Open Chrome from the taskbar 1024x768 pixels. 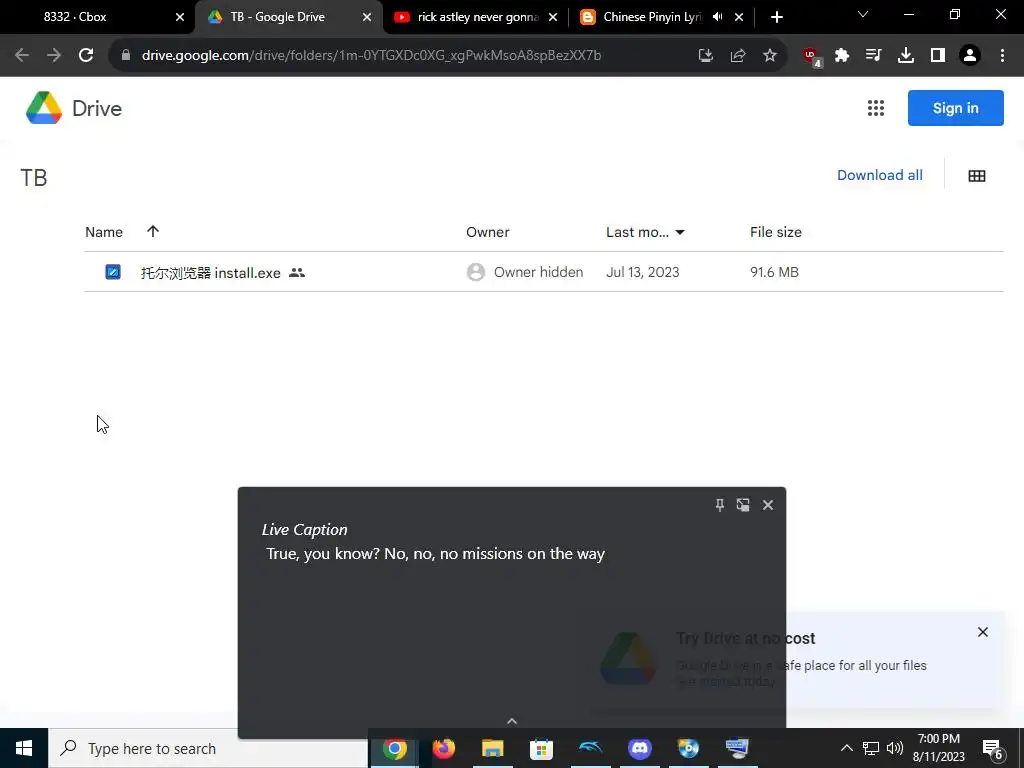394,748
